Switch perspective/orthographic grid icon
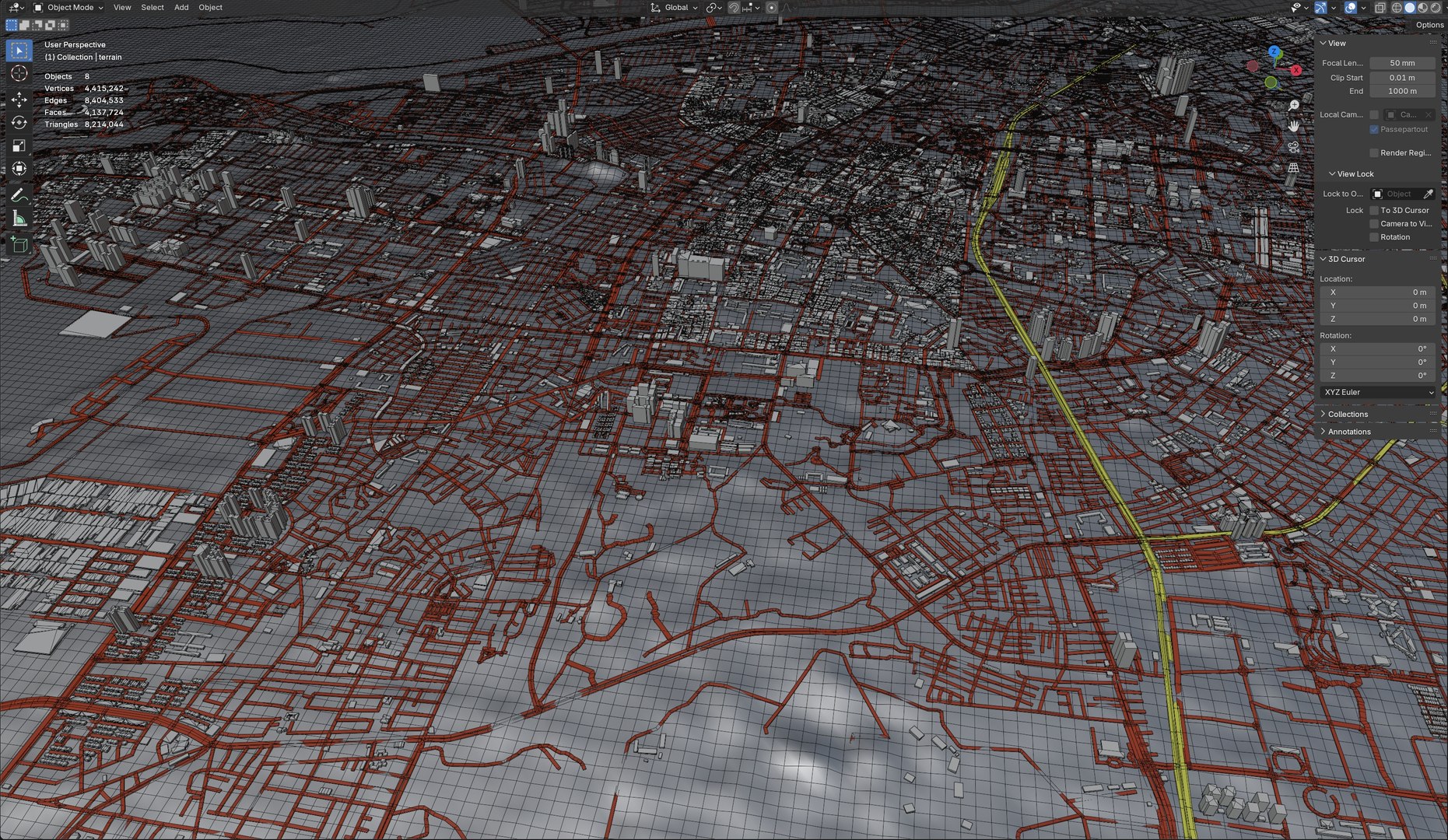This screenshot has height=840, width=1448. [1293, 168]
